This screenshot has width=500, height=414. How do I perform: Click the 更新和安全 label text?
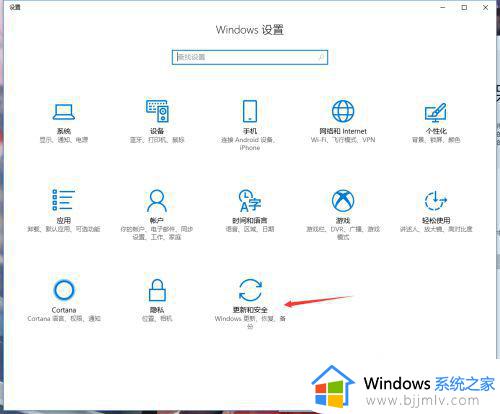(250, 310)
